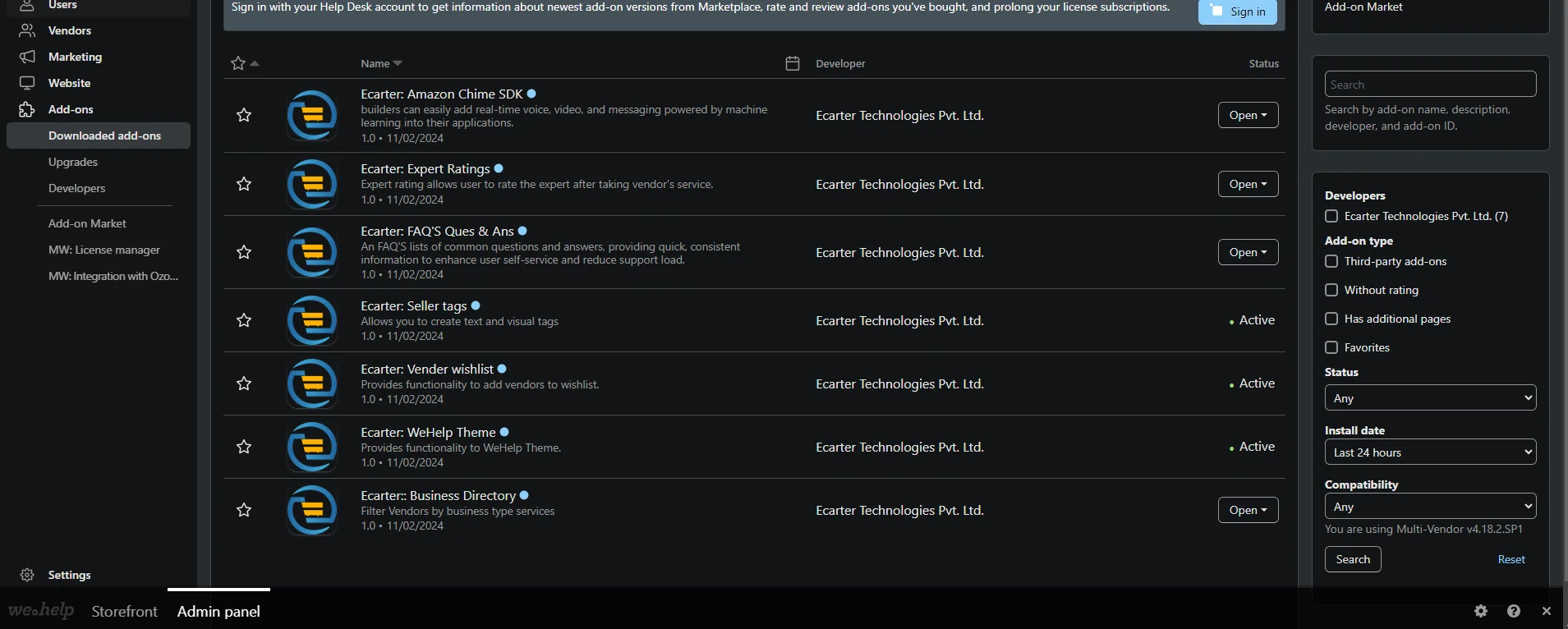Expand Open dropdown for Expert Ratings
This screenshot has height=629, width=1568.
[1248, 184]
